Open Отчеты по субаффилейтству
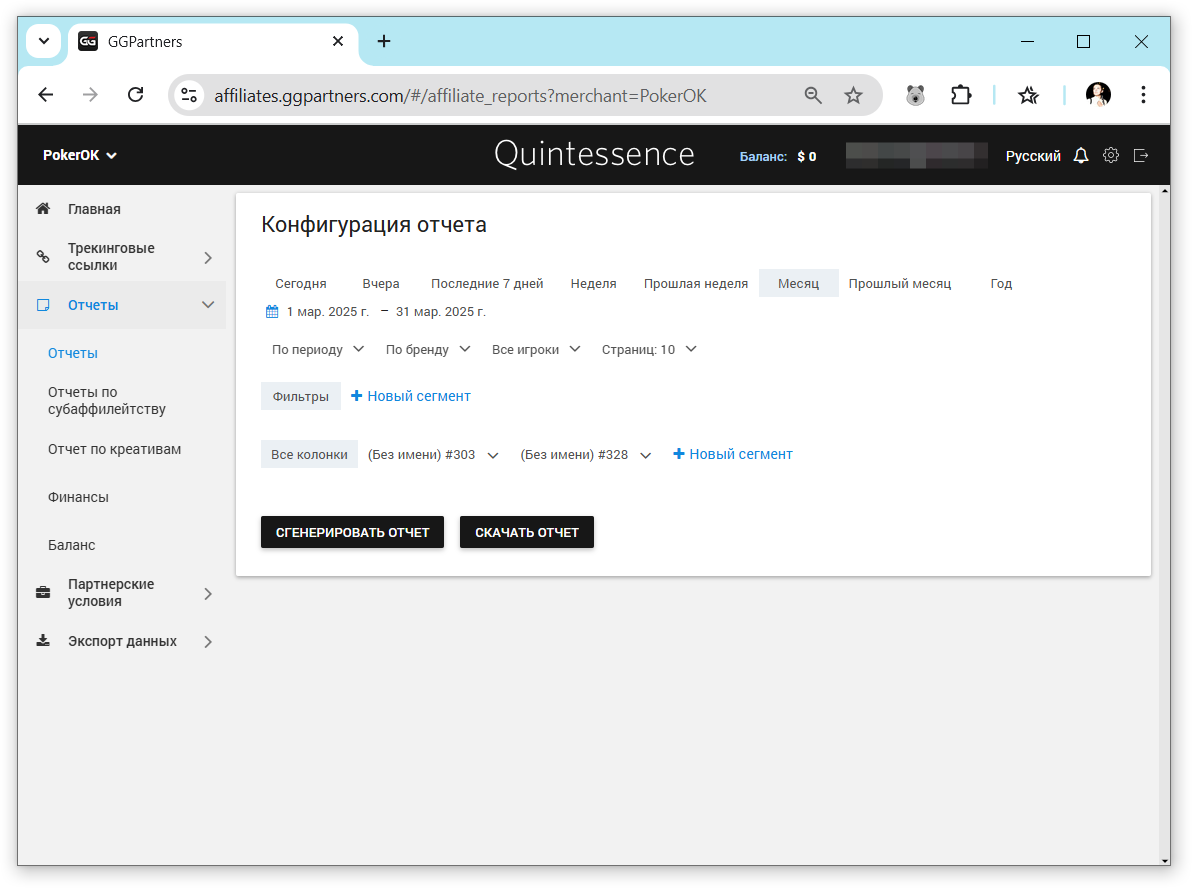This screenshot has height=888, width=1192. [x=106, y=401]
